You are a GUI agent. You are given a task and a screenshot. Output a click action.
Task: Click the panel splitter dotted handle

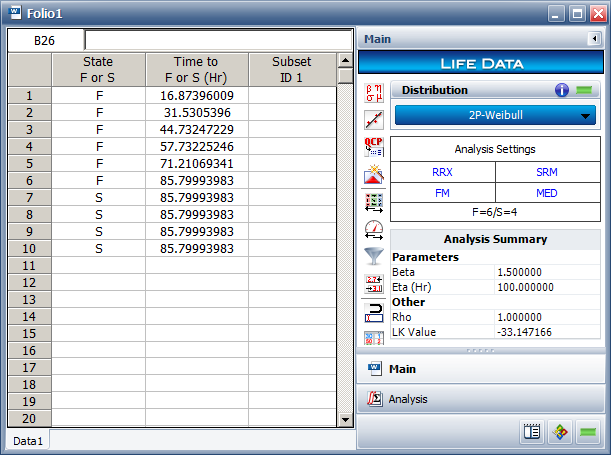(480, 350)
